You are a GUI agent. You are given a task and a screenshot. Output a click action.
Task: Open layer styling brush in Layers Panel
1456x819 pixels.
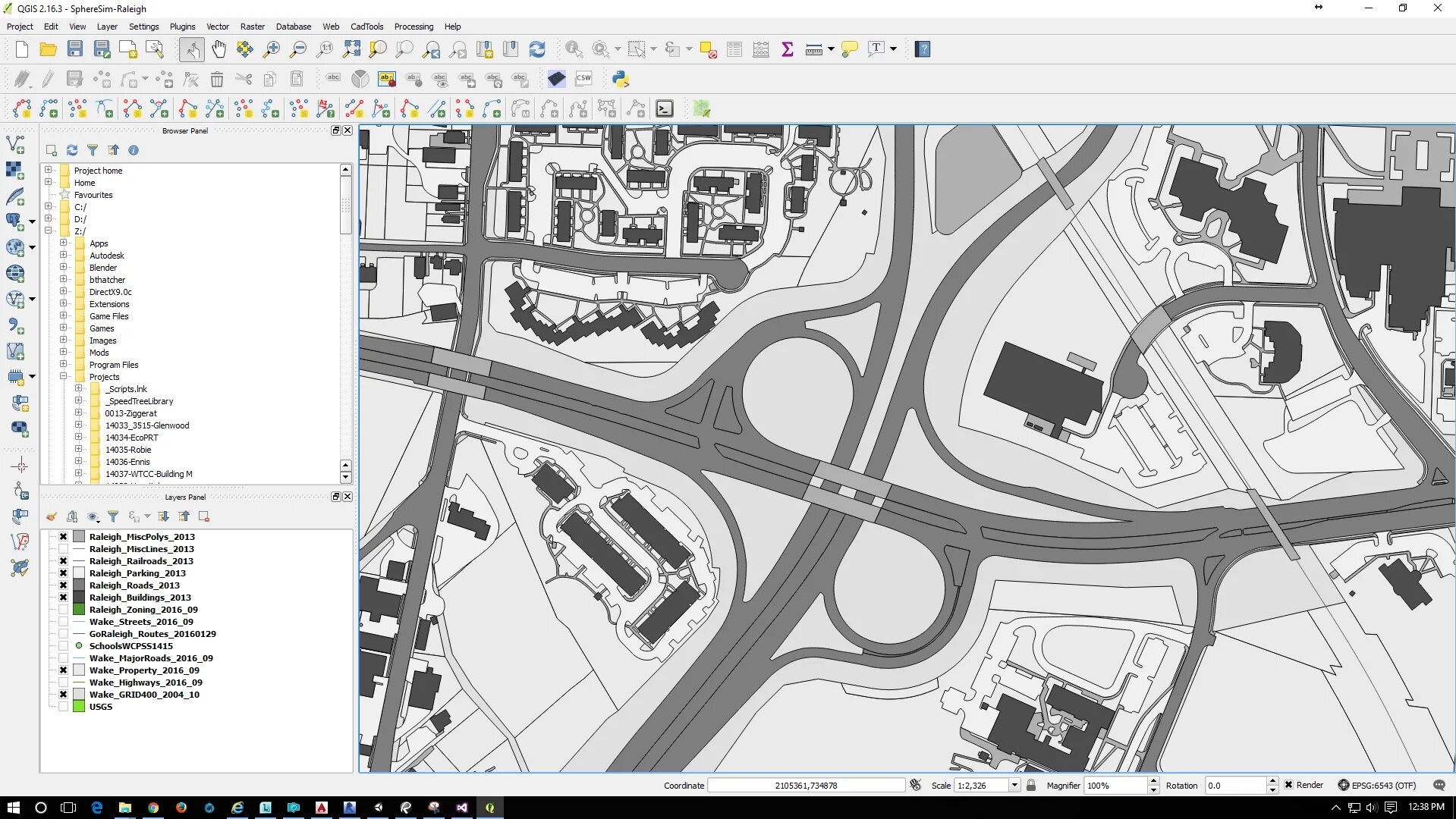(52, 516)
